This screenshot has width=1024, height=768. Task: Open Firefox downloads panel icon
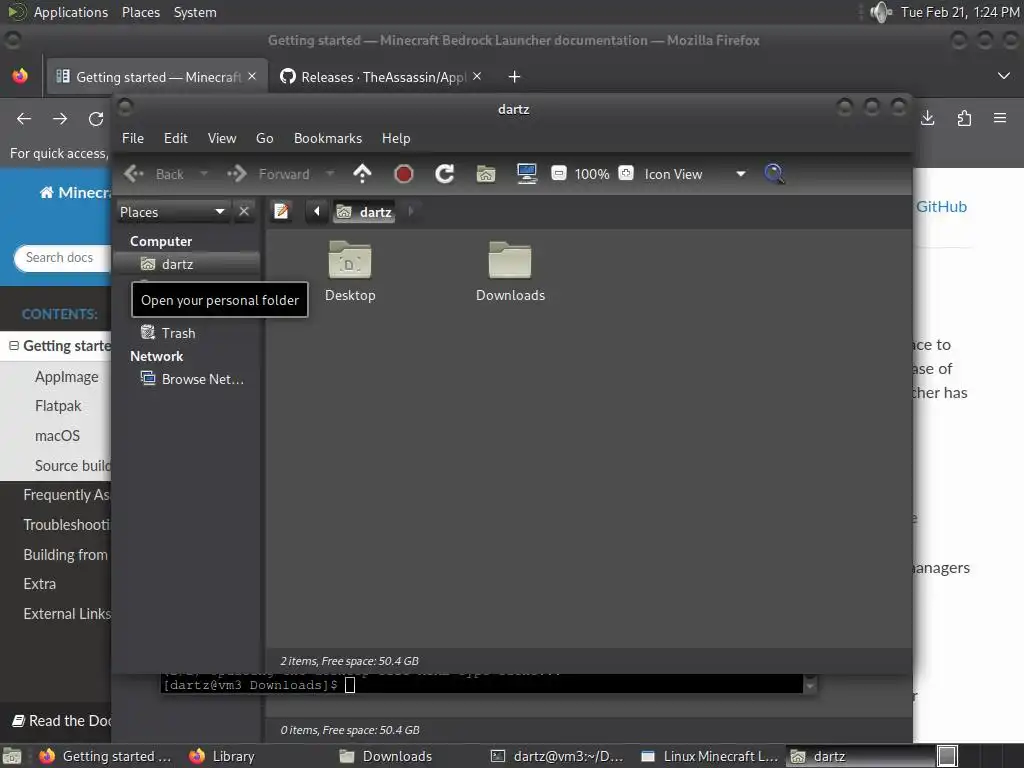click(x=928, y=118)
